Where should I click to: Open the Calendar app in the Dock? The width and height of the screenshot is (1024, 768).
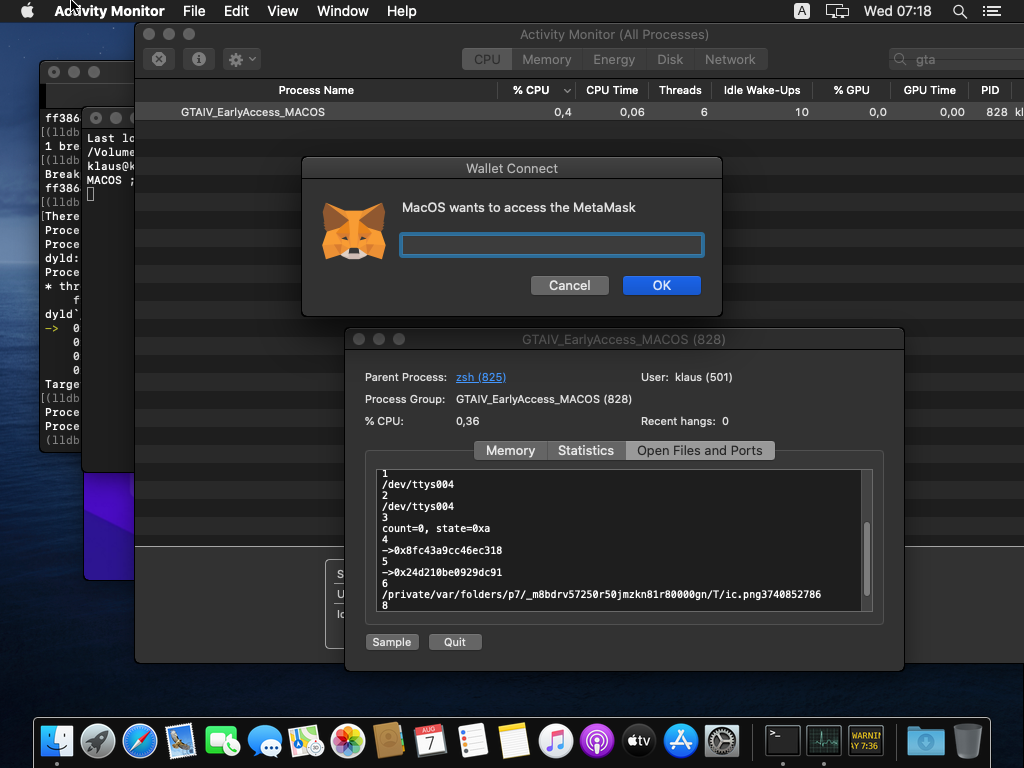click(x=430, y=741)
